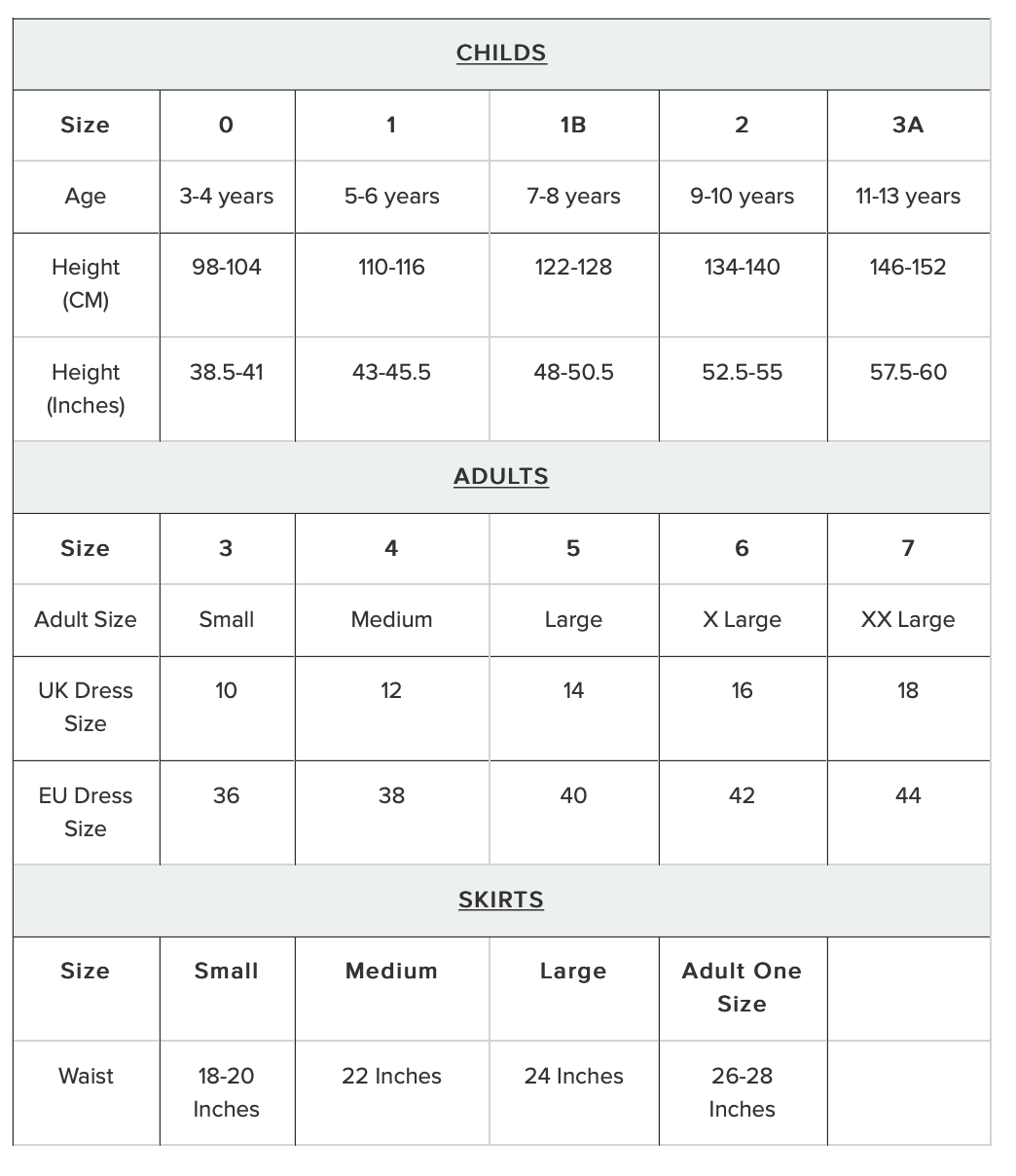Viewport: 1016px width, 1176px height.
Task: Select the XX Large adult size cell
Action: pyautogui.click(x=908, y=620)
